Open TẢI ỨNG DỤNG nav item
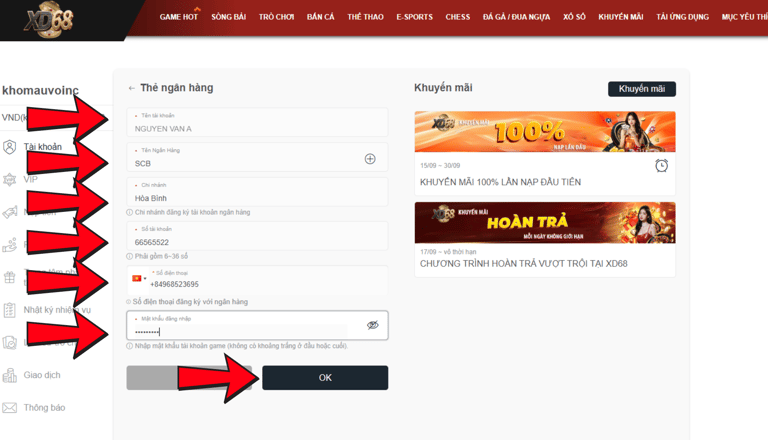 pyautogui.click(x=682, y=17)
